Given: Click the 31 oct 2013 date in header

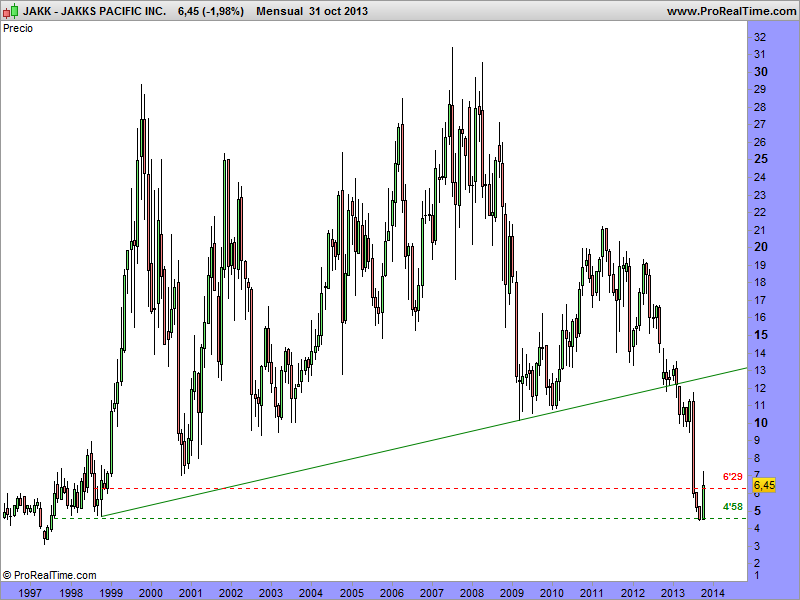Looking at the screenshot, I should tap(338, 11).
